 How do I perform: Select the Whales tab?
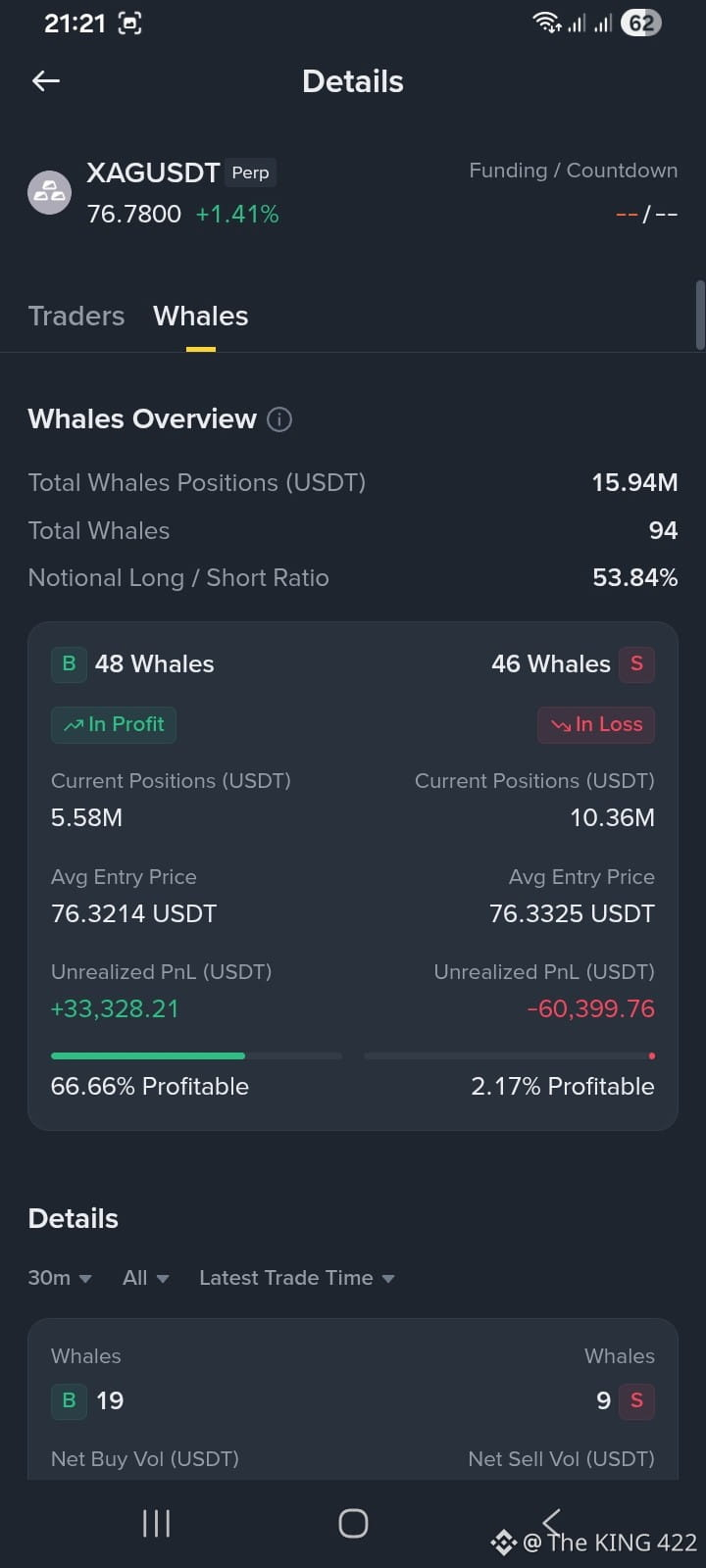[201, 316]
